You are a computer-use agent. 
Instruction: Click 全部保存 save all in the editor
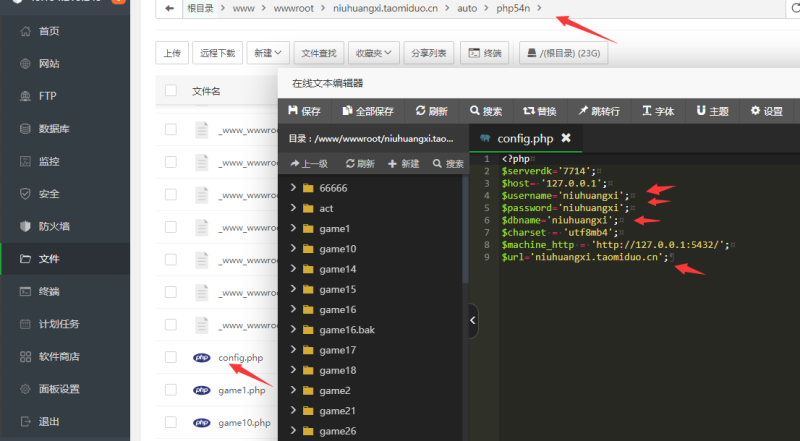click(368, 111)
